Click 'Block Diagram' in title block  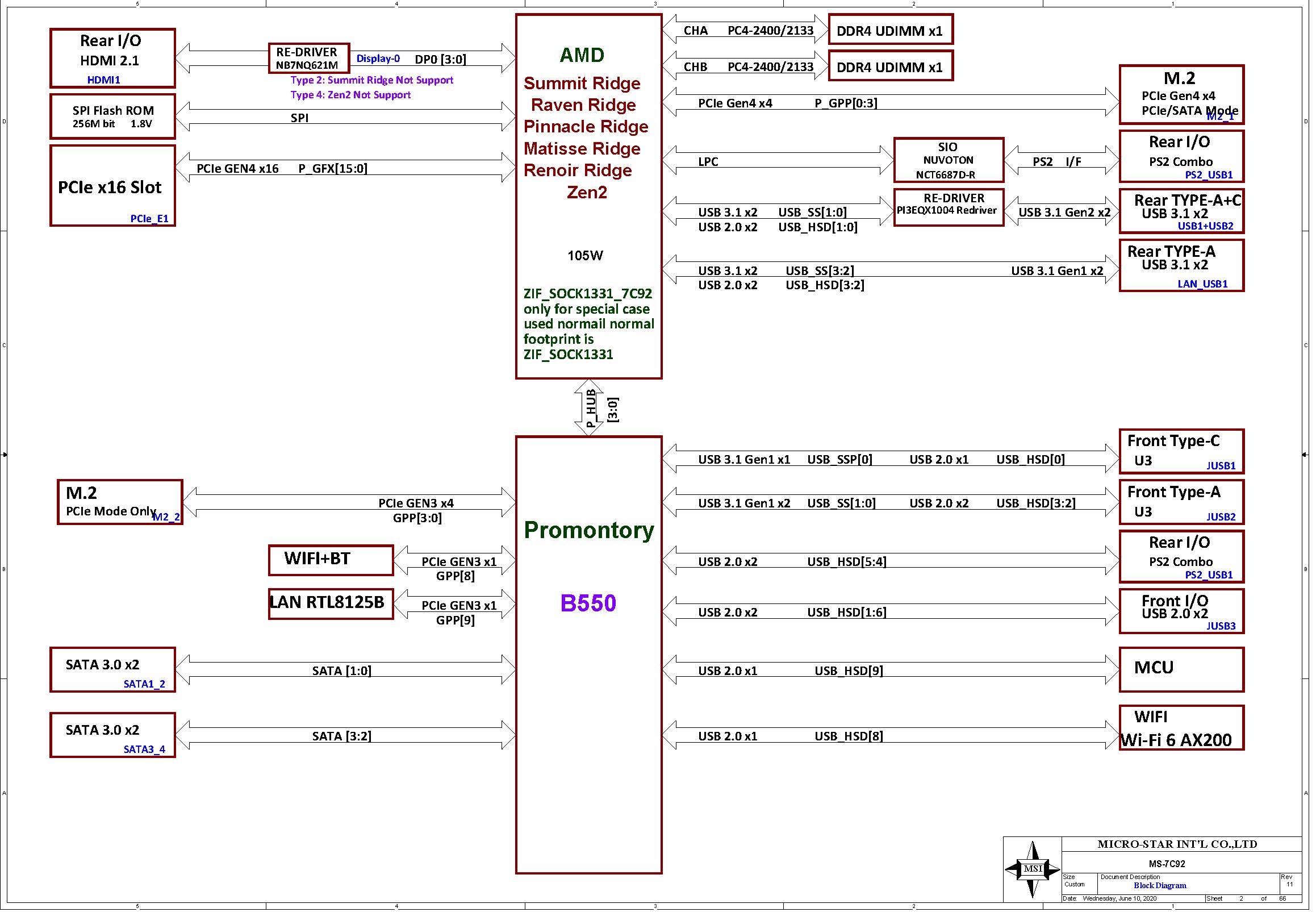point(1160,886)
